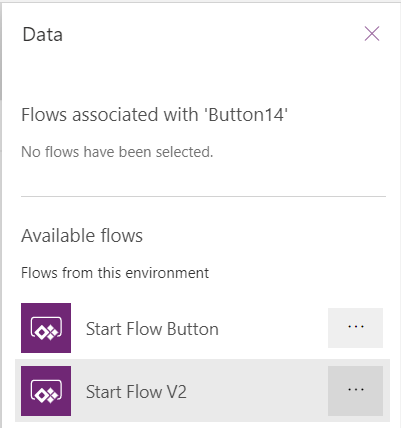Select the Start Flow V2 flow name
This screenshot has width=401, height=428.
click(x=136, y=392)
